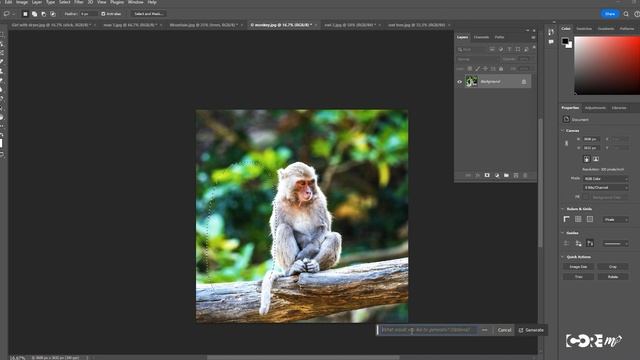Toggle Lock position icon
640x360 pixels.
[485, 69]
